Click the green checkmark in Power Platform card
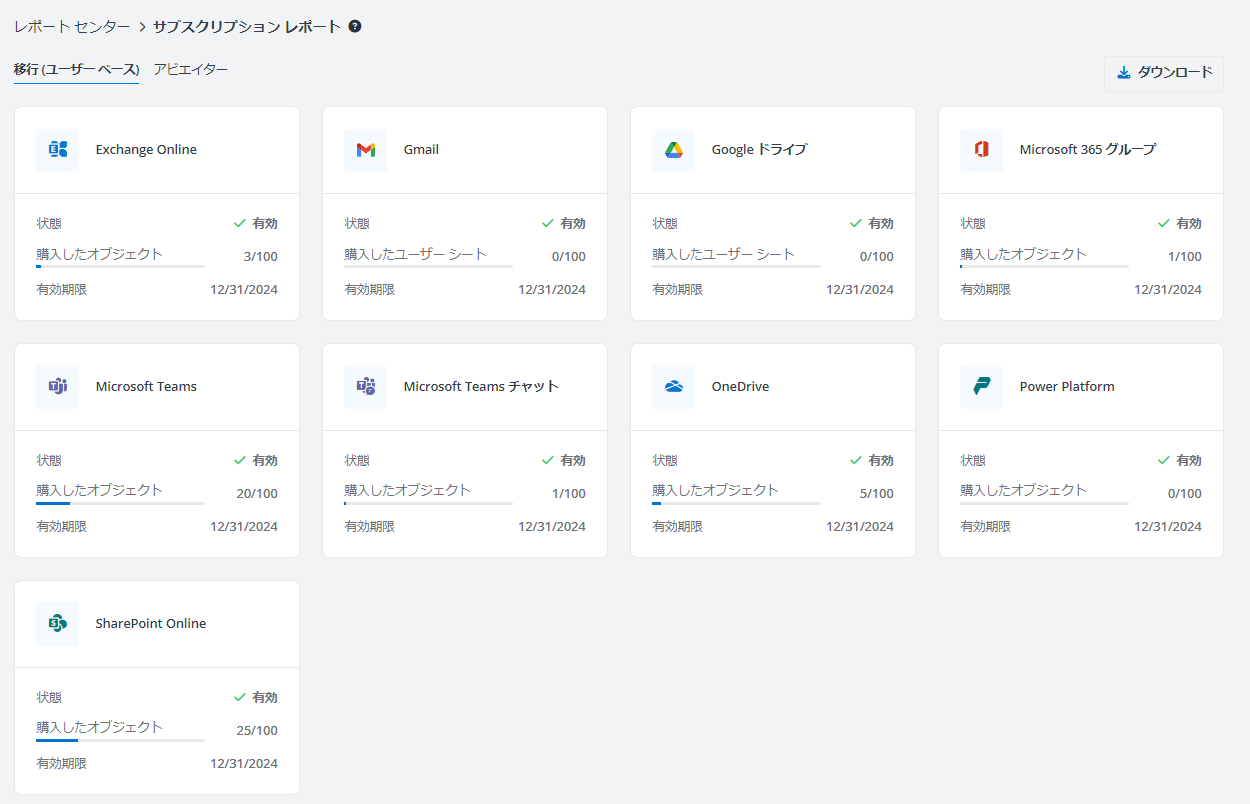Screen dimensions: 1250x804 (x=1164, y=460)
